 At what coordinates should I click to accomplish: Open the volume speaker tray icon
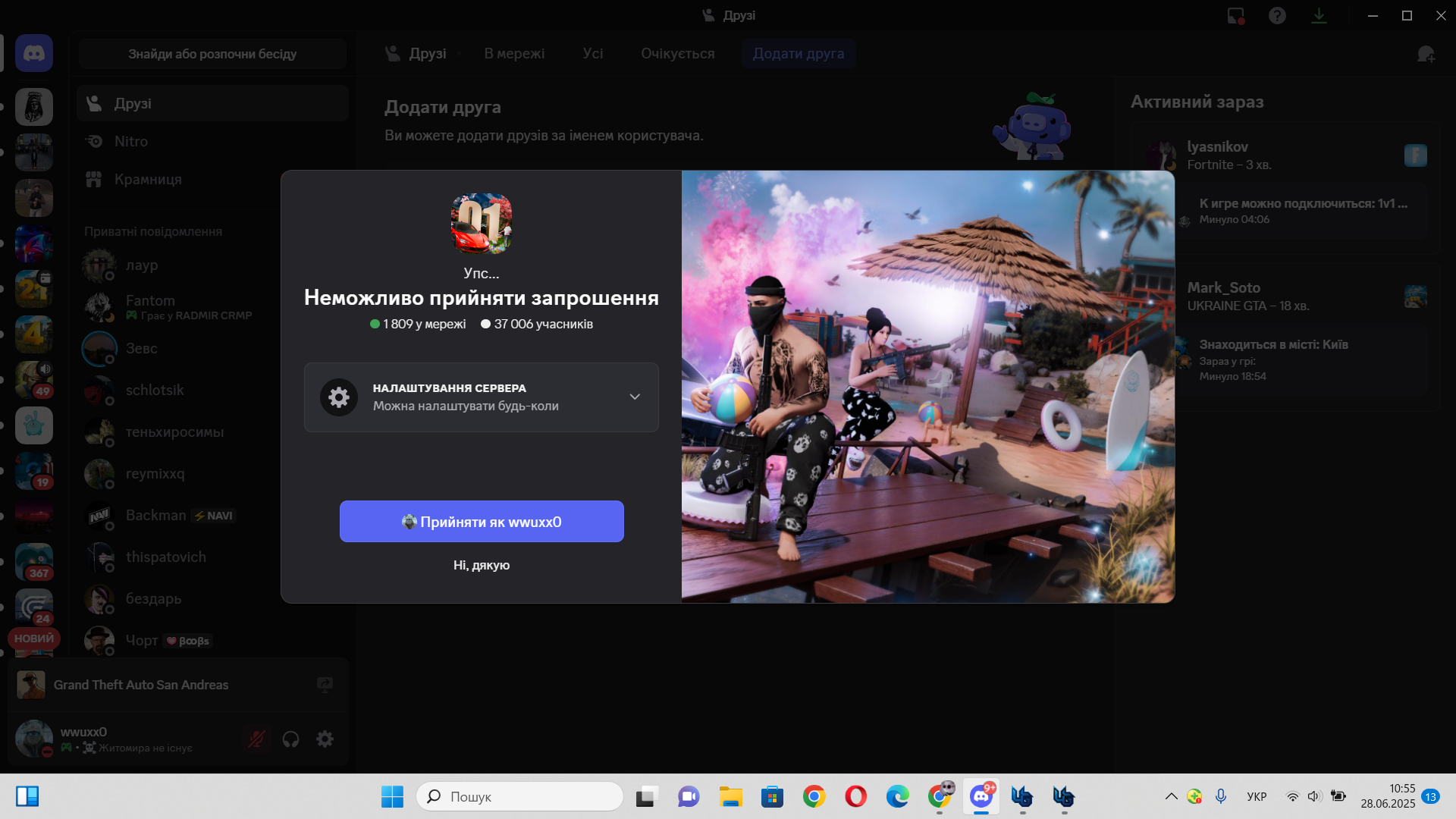[1315, 796]
